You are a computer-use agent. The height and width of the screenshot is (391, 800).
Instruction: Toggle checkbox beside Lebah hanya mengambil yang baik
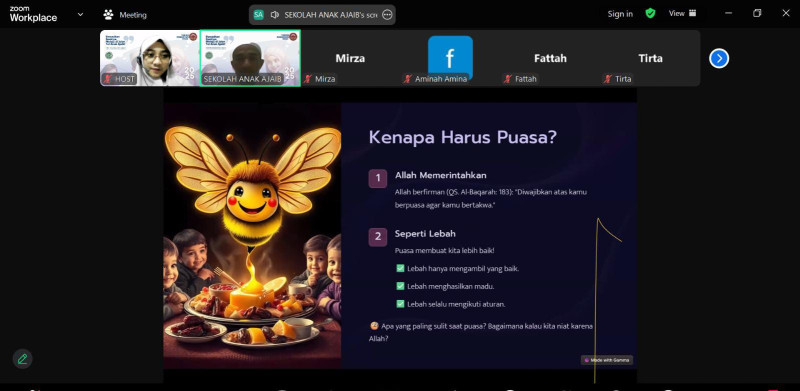(400, 268)
